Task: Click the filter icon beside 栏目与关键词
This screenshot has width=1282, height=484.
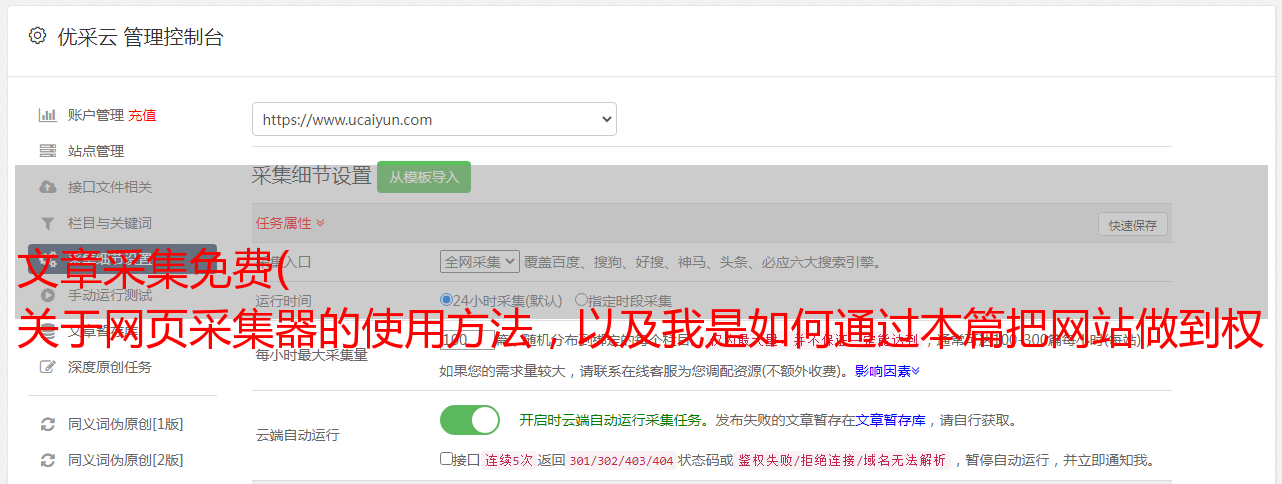Action: tap(47, 223)
